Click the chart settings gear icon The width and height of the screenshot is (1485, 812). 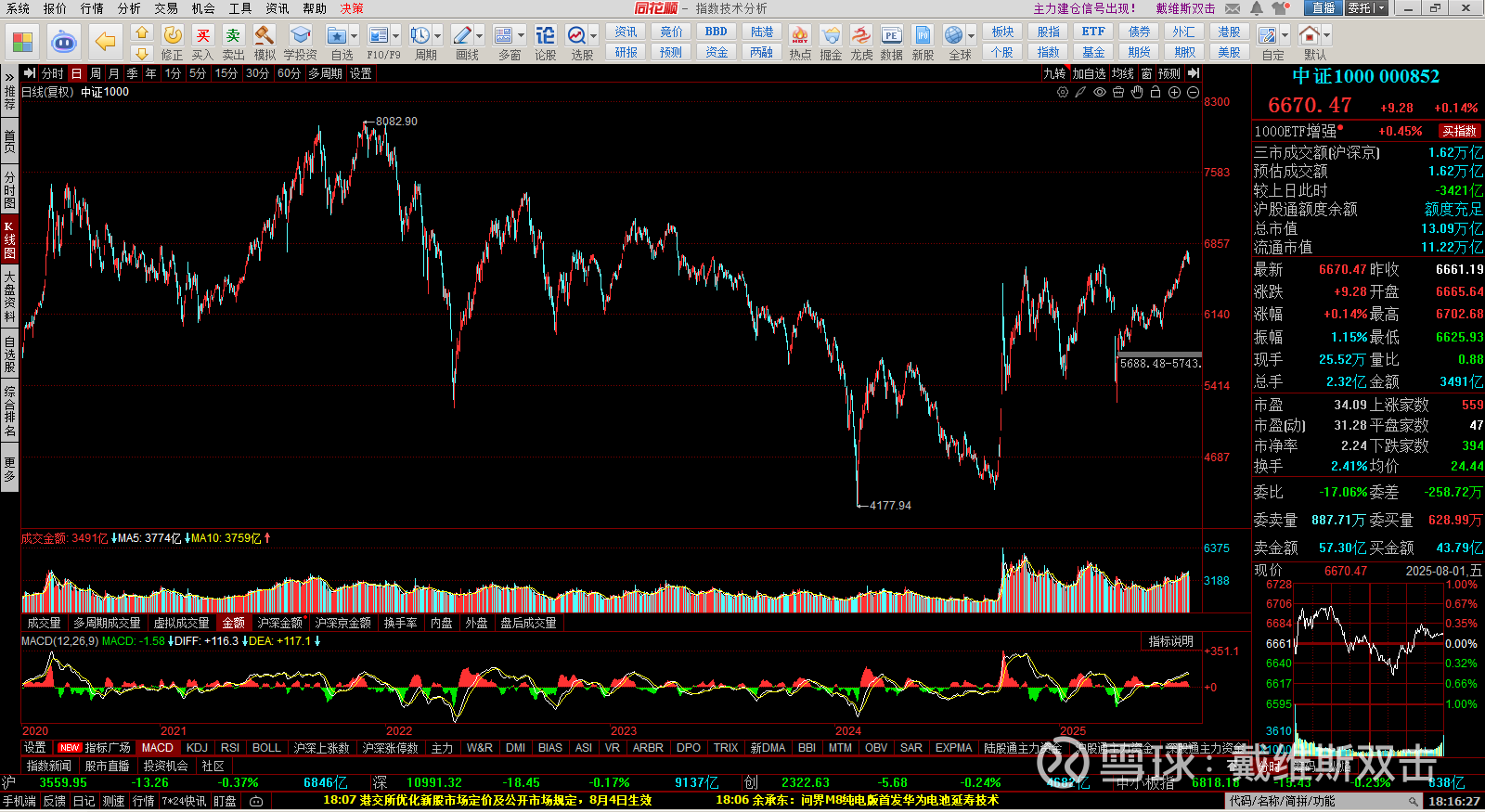point(1063,93)
